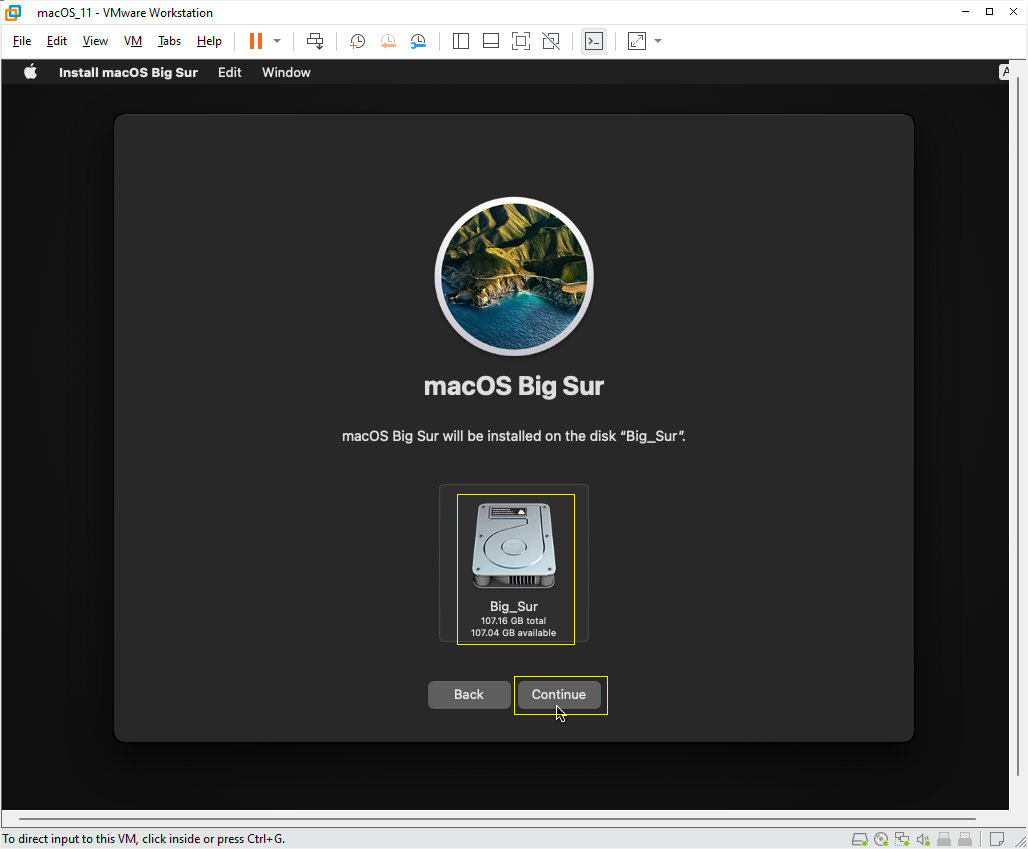Revert the VM to its previous snapshot
The image size is (1028, 849).
tap(388, 41)
